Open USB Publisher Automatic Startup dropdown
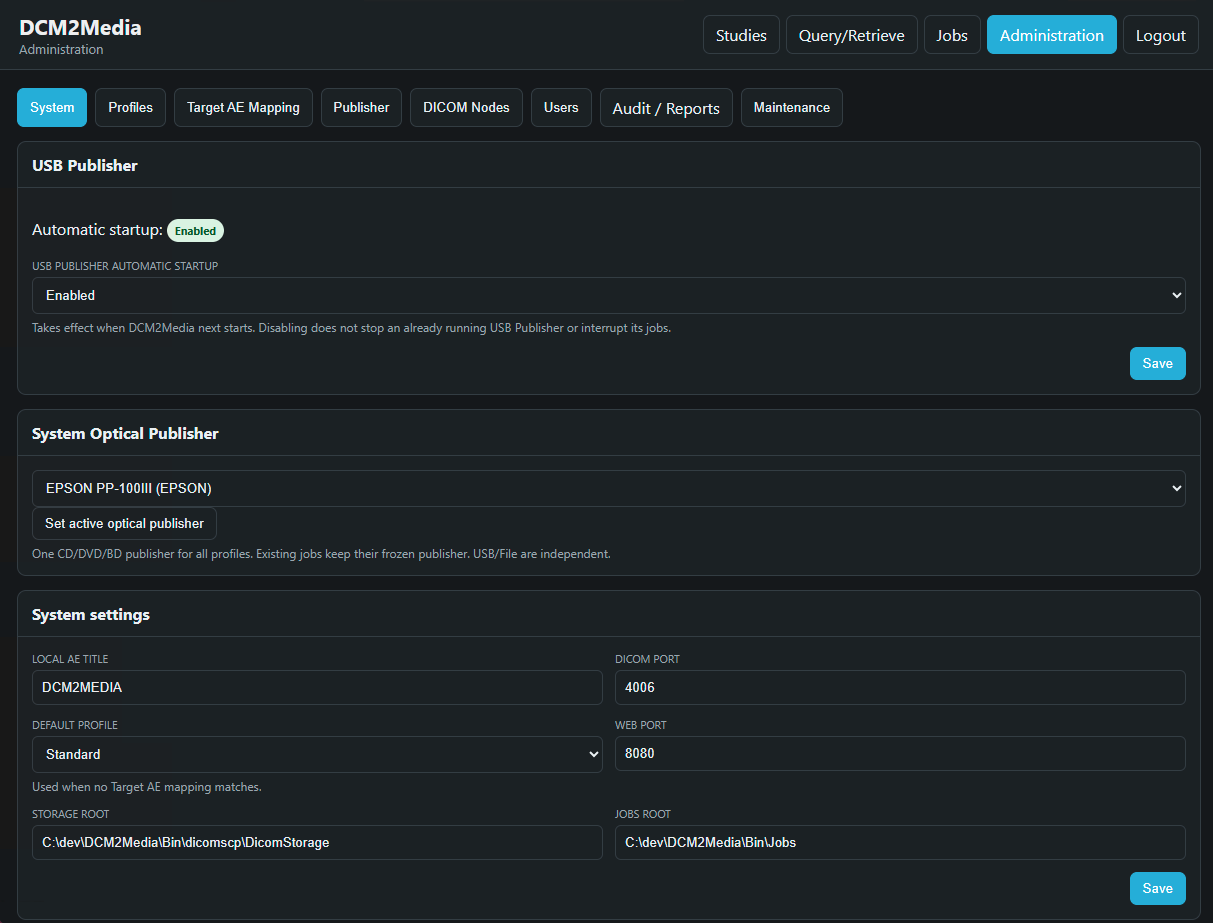The height and width of the screenshot is (923, 1213). point(608,295)
